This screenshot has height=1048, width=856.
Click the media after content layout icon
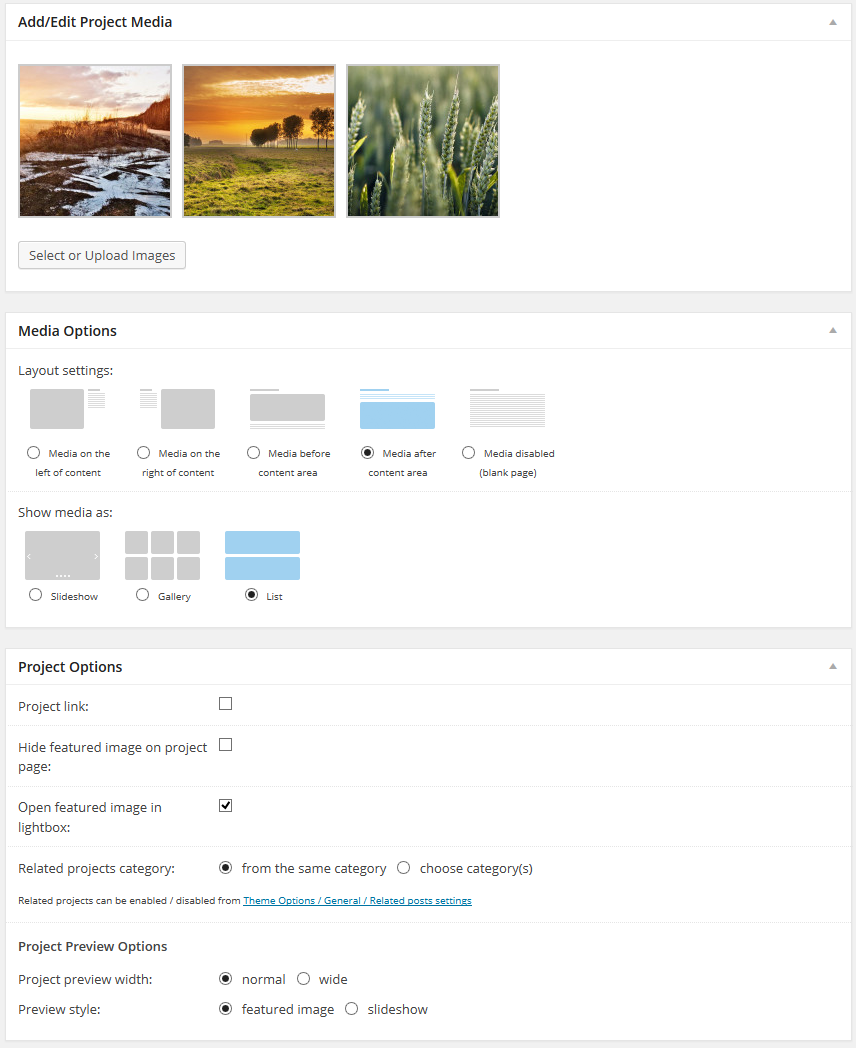tap(397, 409)
